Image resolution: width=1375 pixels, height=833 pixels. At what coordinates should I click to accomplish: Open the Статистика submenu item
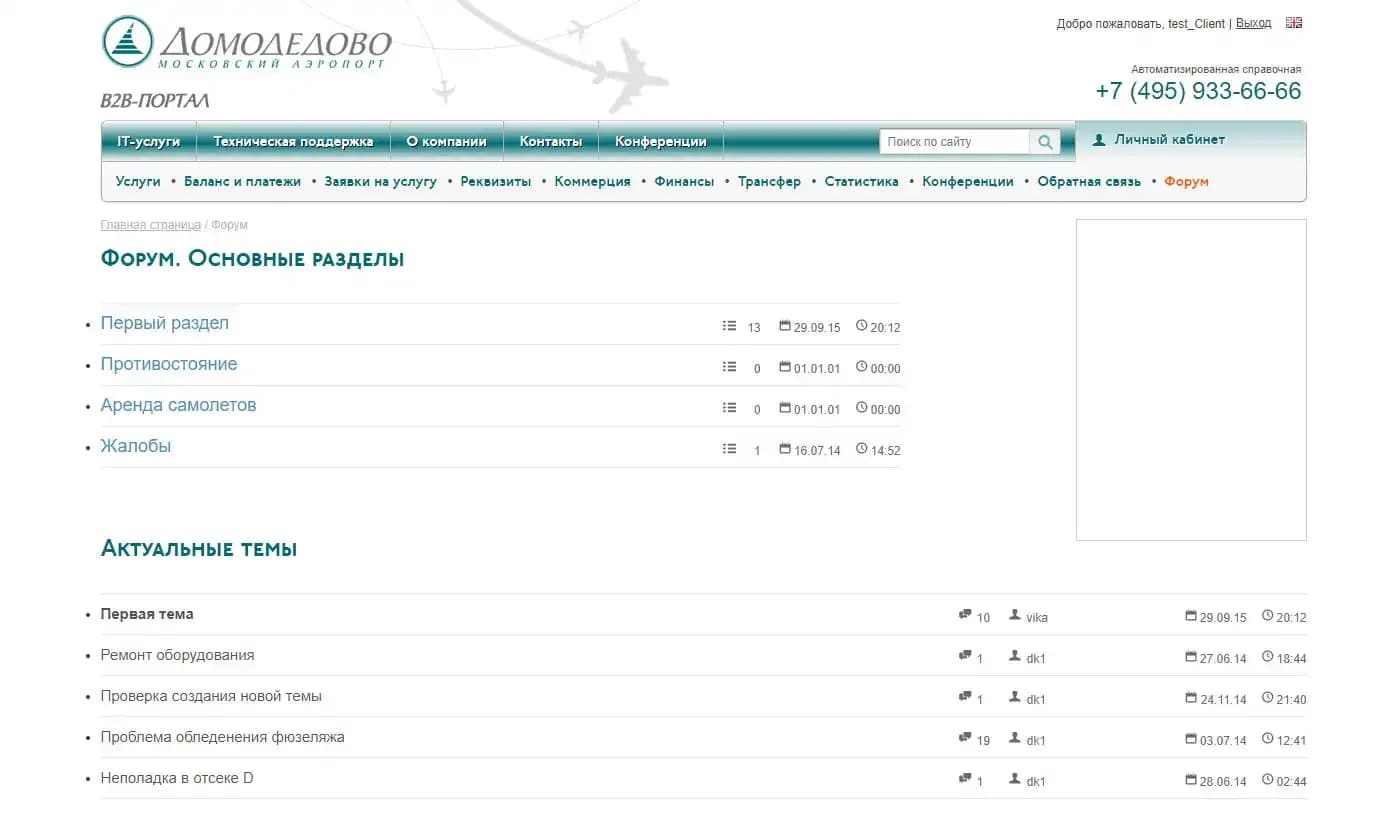pyautogui.click(x=861, y=182)
